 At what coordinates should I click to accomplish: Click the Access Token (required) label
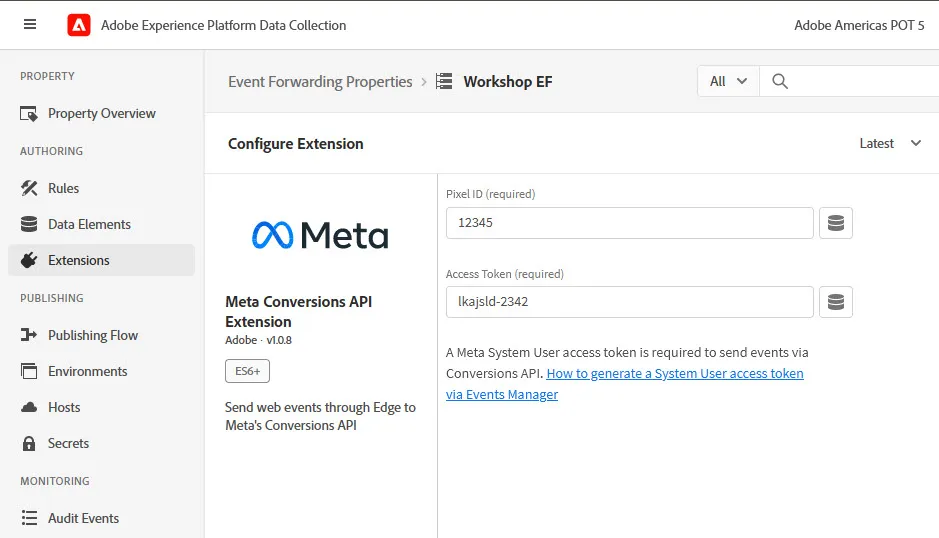pos(505,274)
